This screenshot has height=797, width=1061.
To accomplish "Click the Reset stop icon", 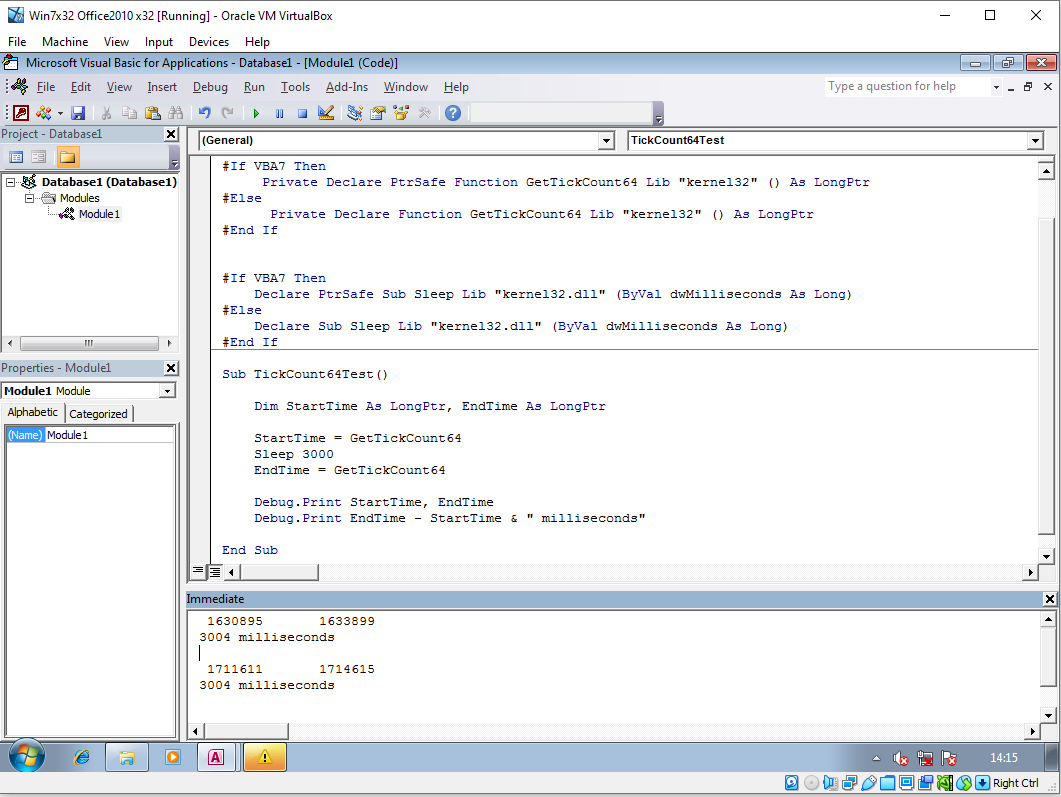I will pos(302,113).
